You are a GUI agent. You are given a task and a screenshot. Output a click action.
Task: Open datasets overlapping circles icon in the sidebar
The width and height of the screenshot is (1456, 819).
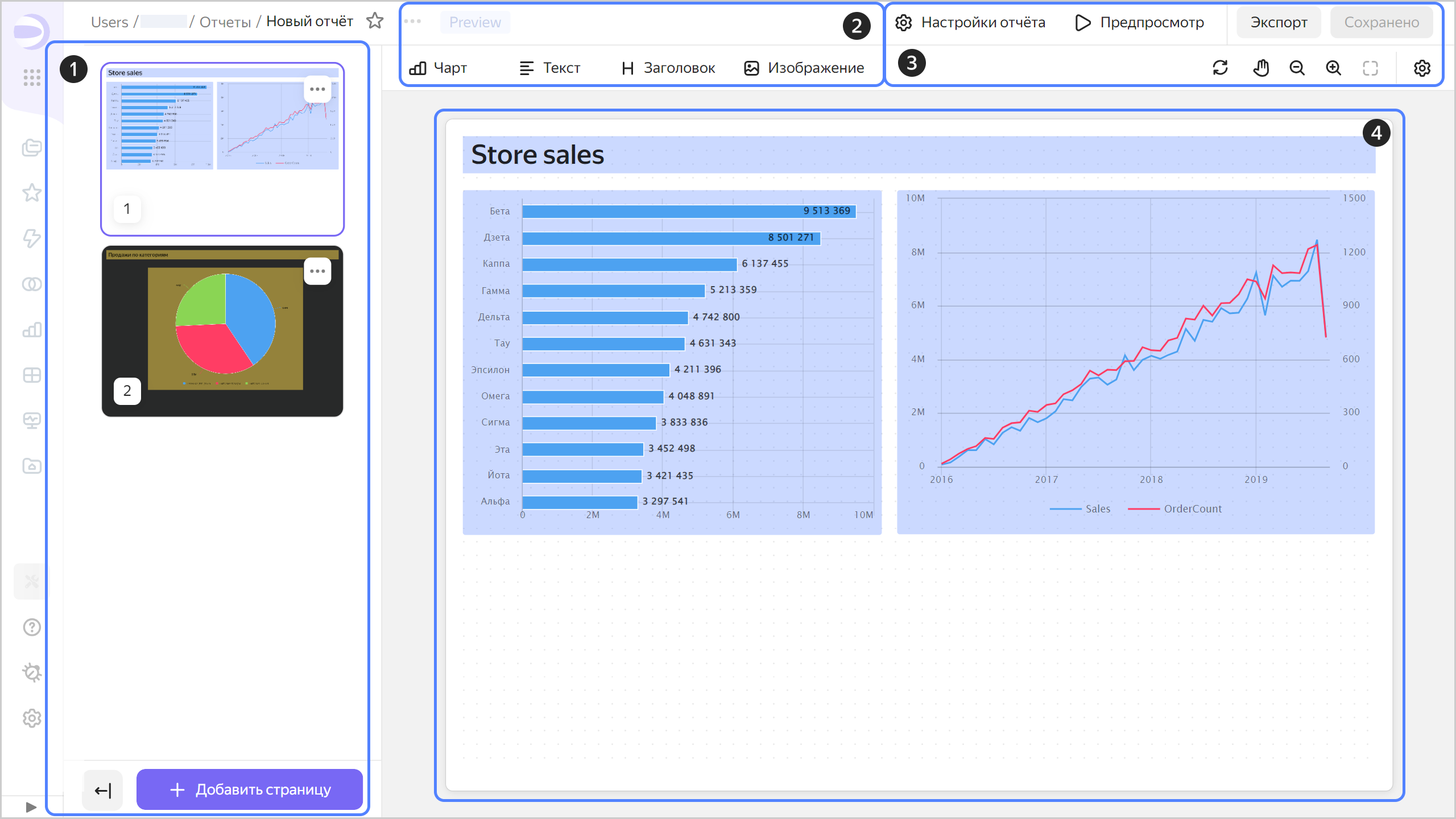tap(32, 284)
